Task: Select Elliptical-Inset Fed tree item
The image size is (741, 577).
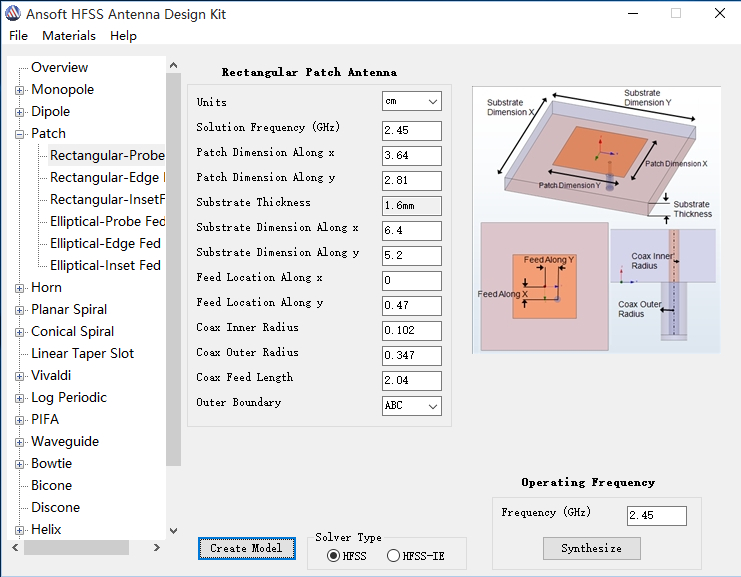Action: pyautogui.click(x=105, y=265)
